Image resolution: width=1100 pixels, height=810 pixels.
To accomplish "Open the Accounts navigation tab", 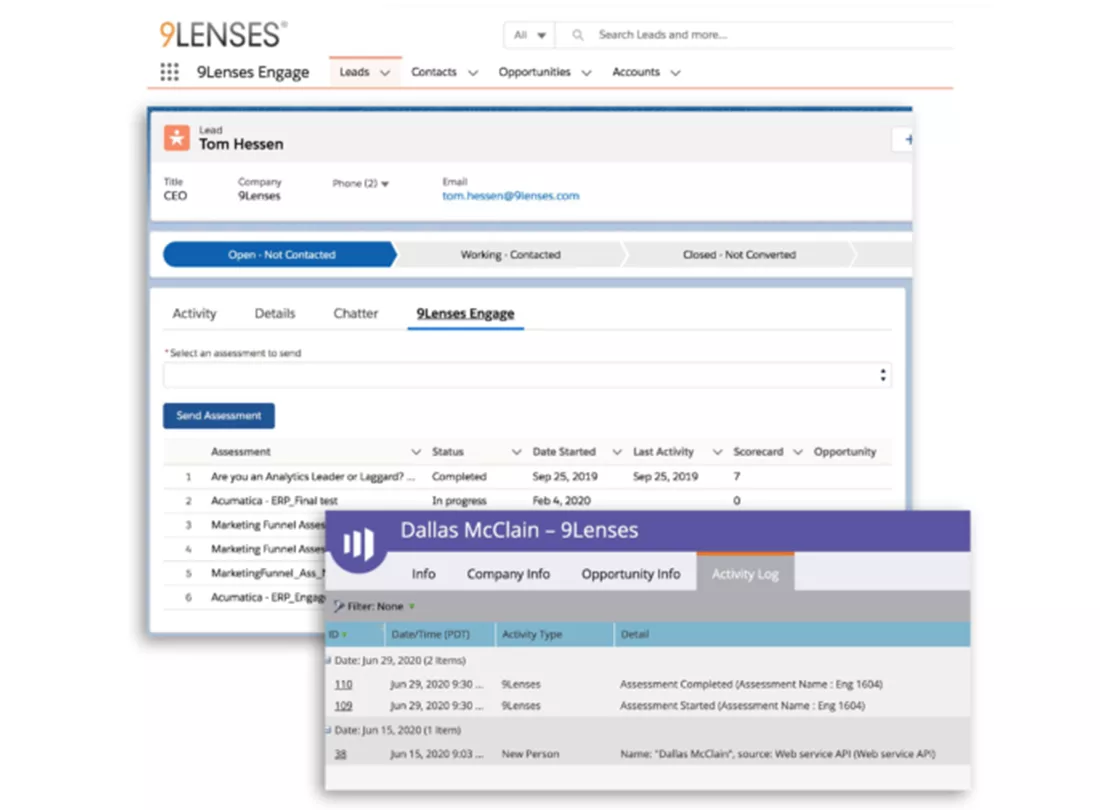I will point(636,72).
